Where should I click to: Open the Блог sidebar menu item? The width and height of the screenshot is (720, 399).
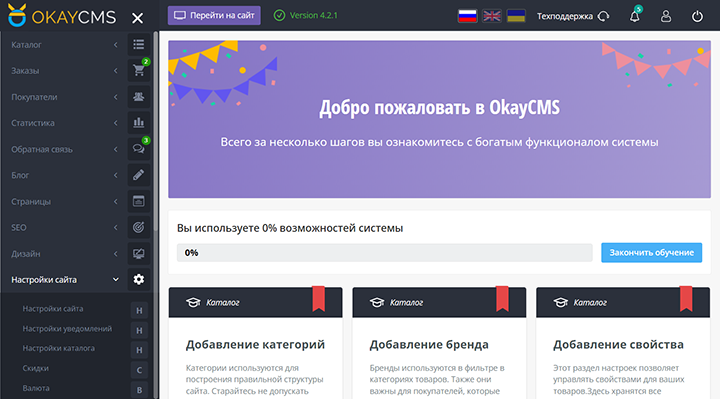coord(20,175)
